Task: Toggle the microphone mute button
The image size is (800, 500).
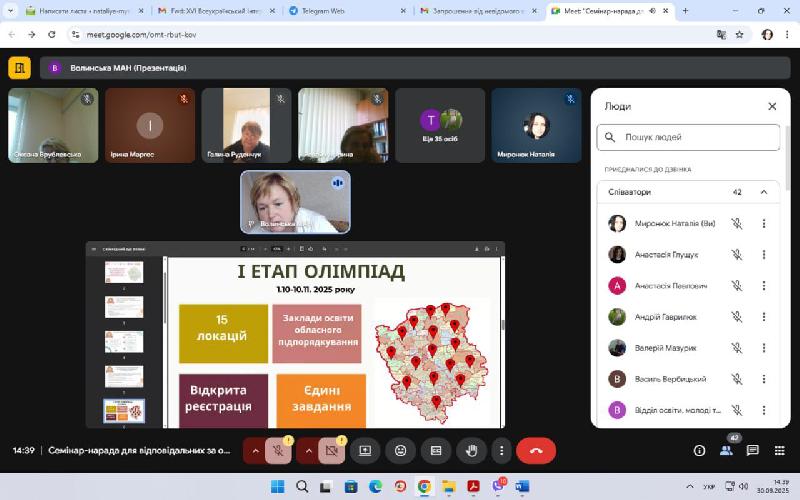Action: click(280, 451)
